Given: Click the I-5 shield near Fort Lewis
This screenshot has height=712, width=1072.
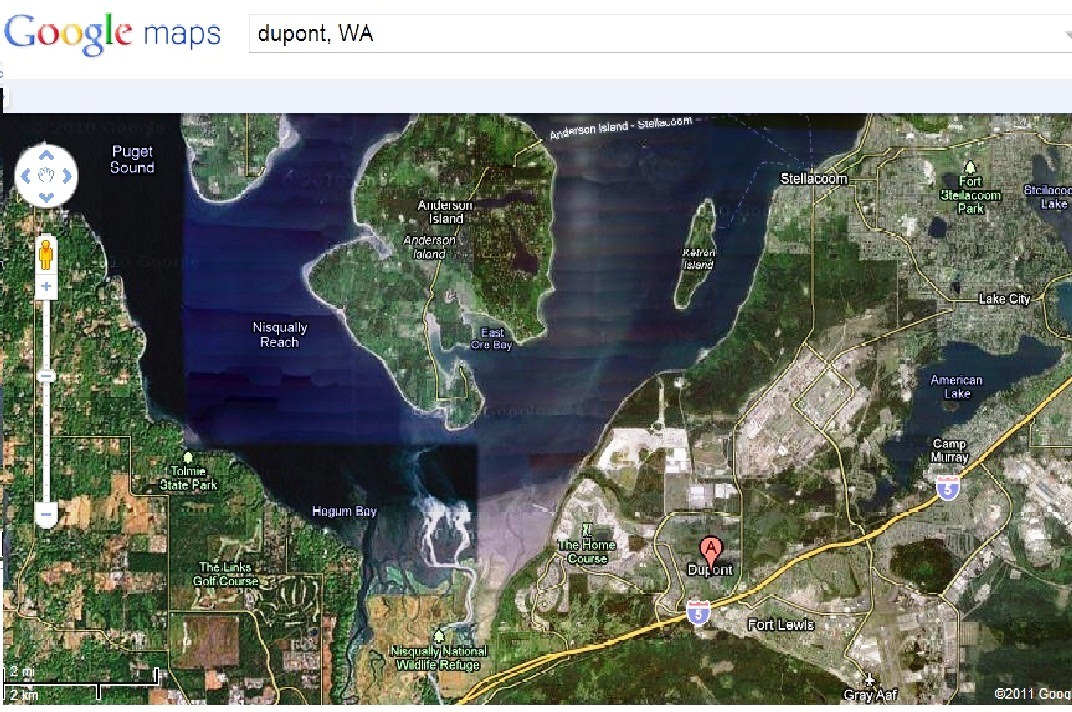Looking at the screenshot, I should [x=697, y=612].
